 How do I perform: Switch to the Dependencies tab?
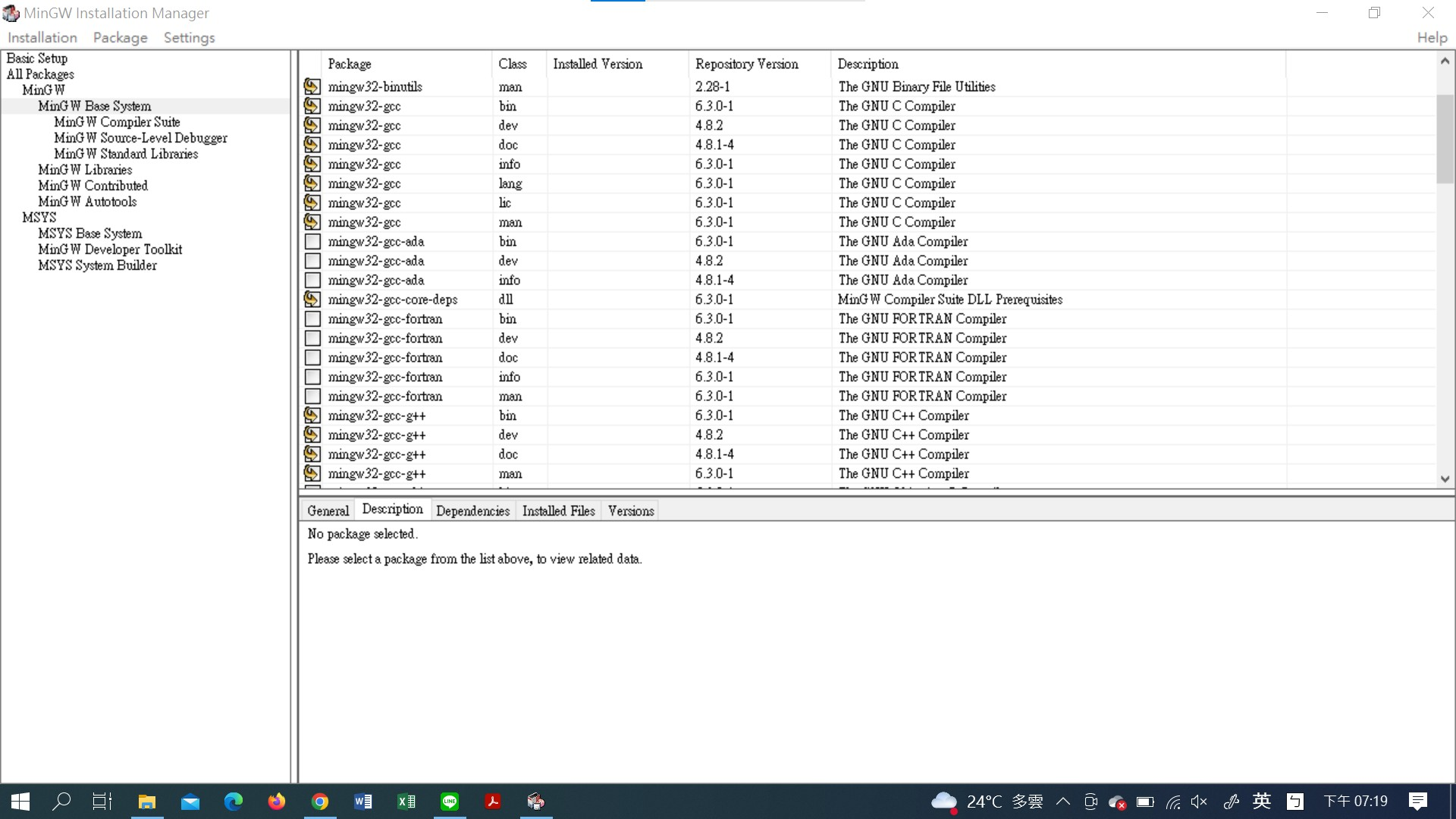472,511
